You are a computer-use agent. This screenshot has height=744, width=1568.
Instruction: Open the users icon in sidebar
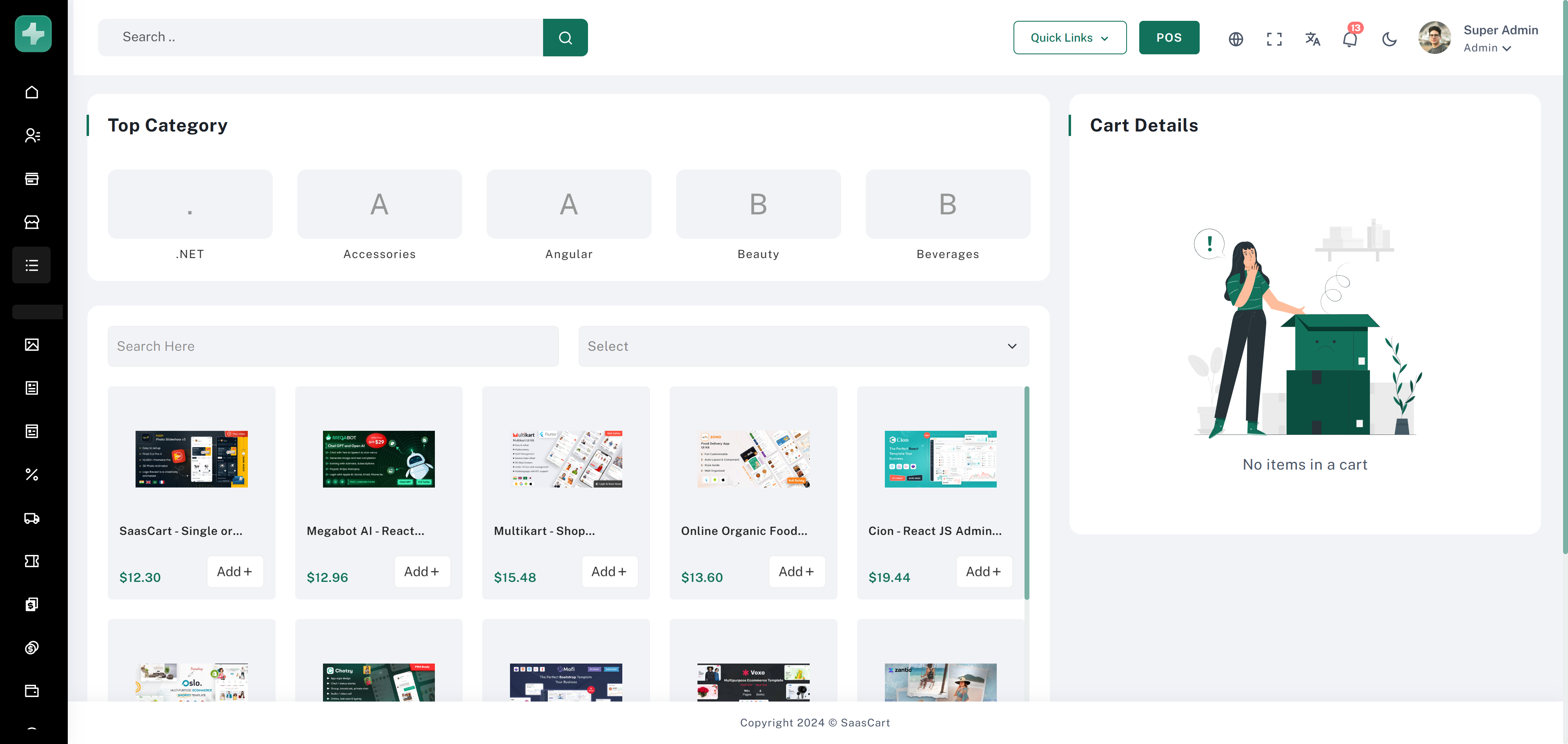point(32,135)
